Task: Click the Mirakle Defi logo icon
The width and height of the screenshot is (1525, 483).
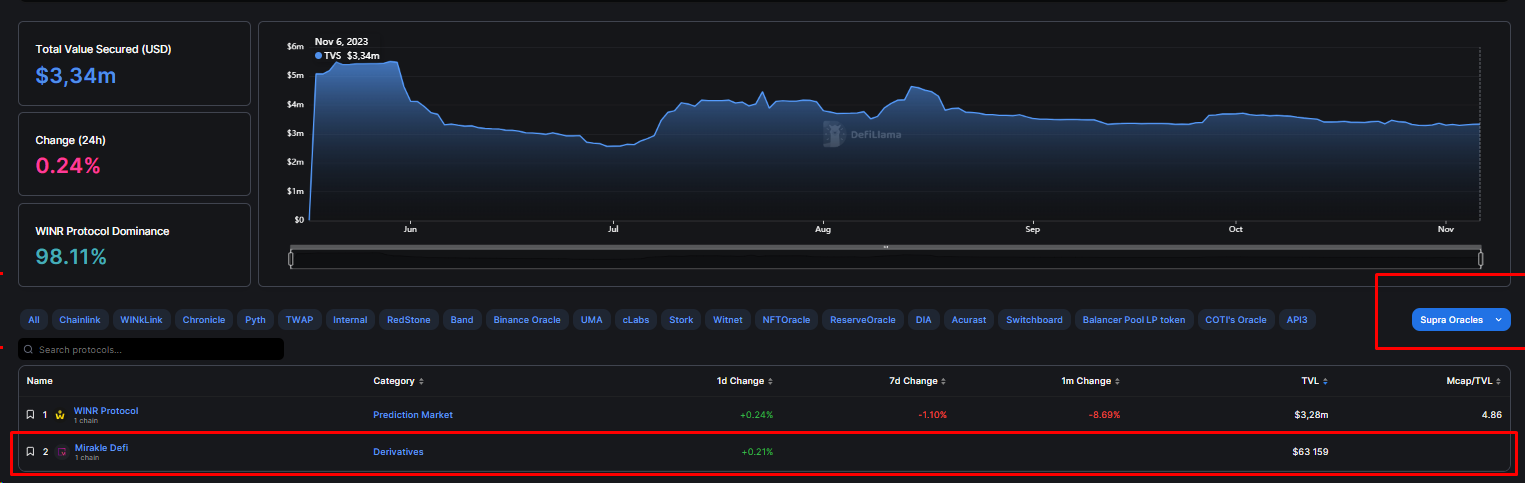Action: coord(62,452)
